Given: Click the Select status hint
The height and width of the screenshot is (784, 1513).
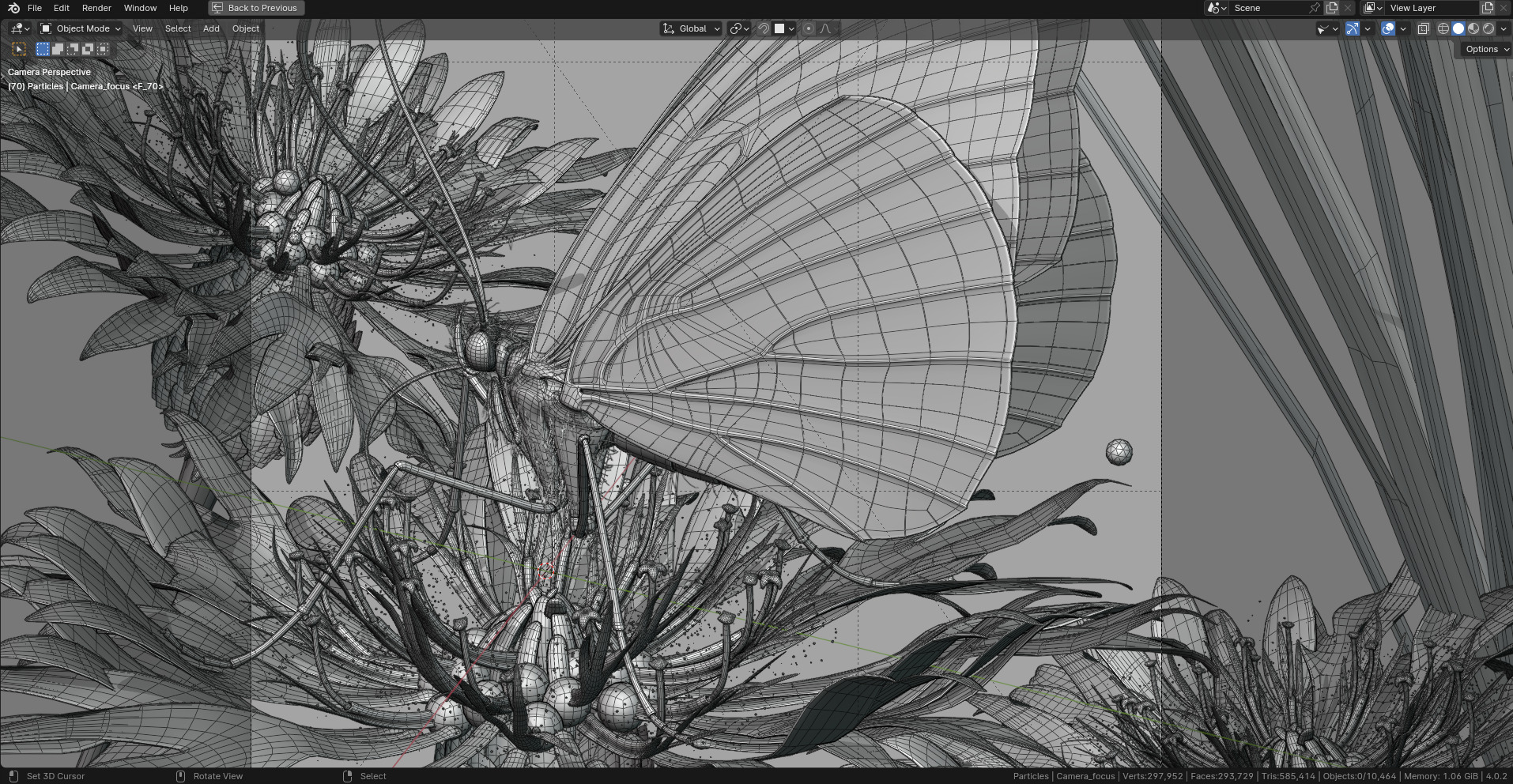Looking at the screenshot, I should (x=373, y=776).
